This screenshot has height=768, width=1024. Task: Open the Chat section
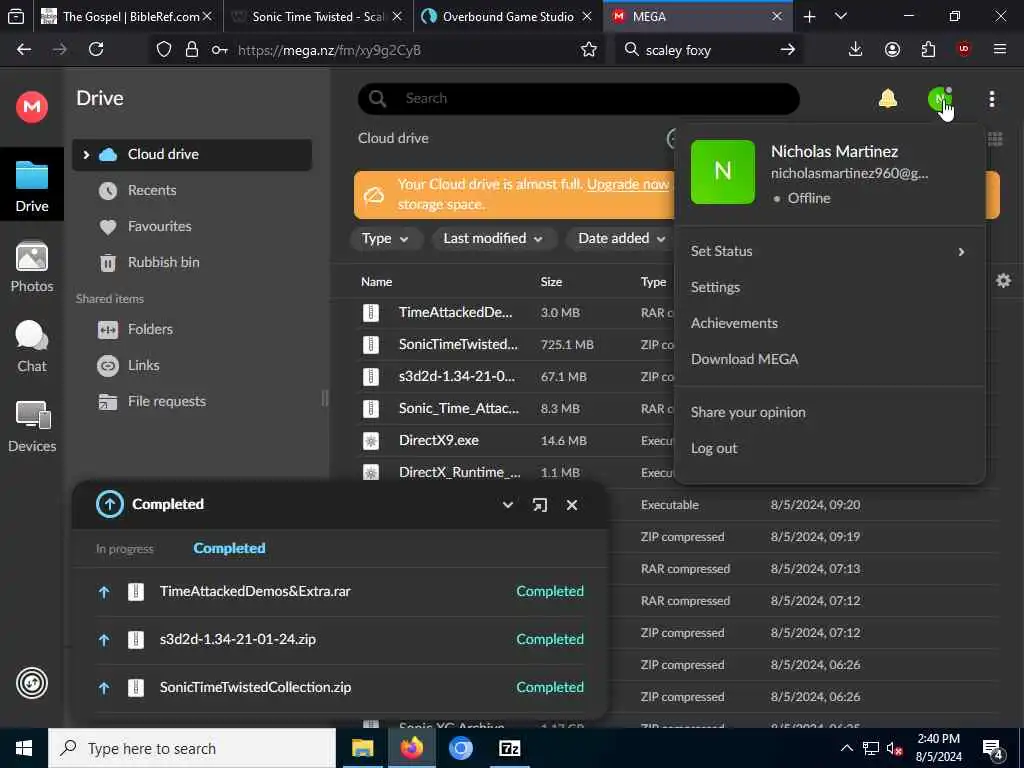31,346
